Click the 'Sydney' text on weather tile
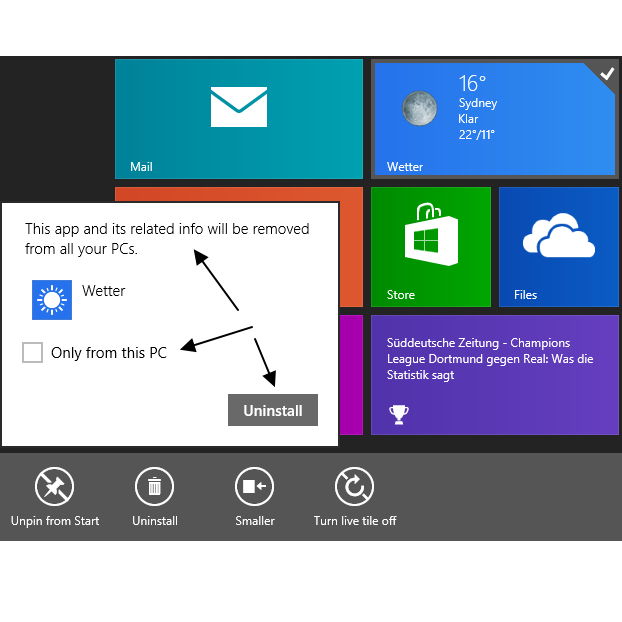 (x=478, y=103)
